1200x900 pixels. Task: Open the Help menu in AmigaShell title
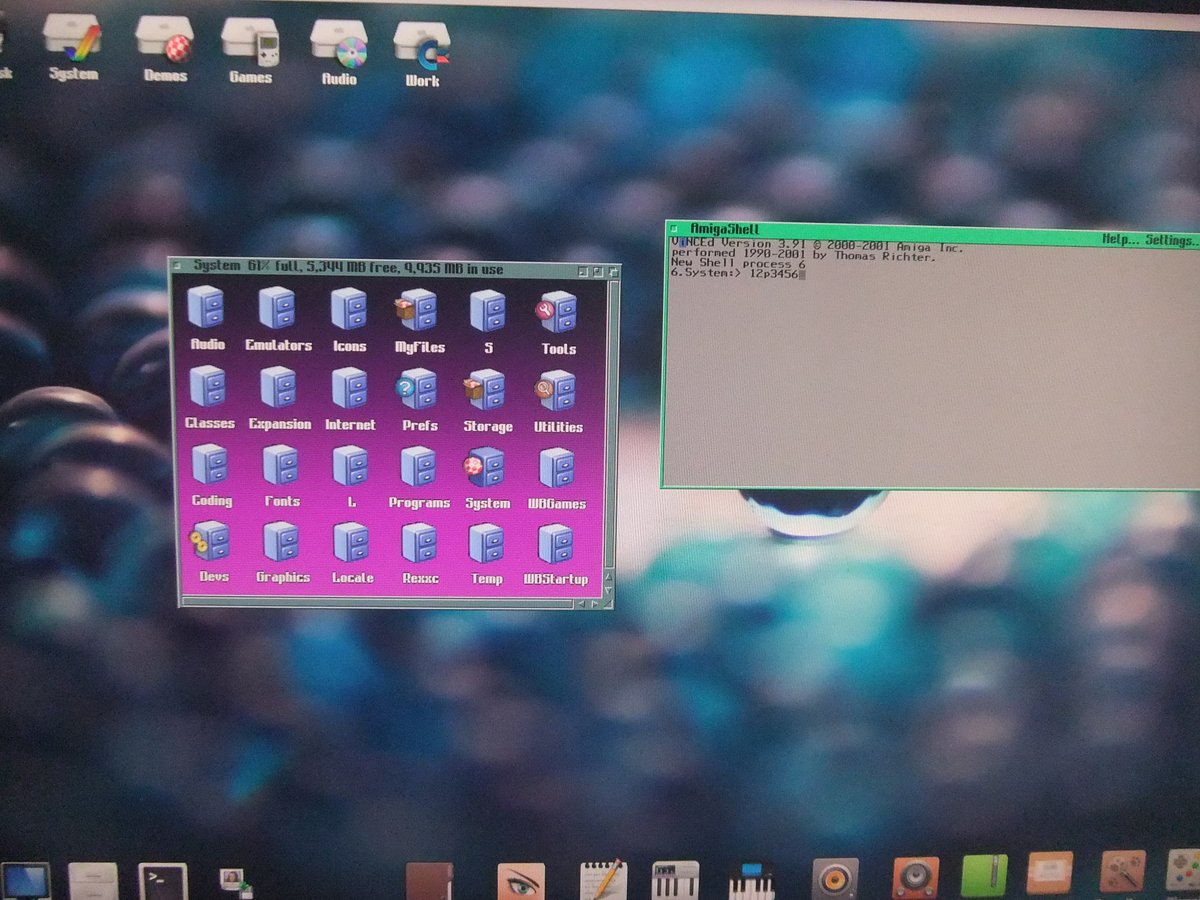click(1120, 240)
